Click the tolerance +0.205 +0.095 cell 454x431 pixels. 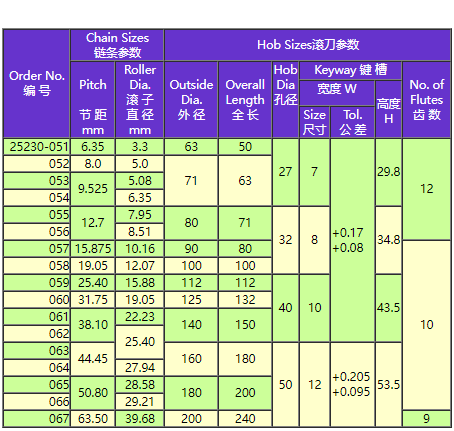pyautogui.click(x=353, y=385)
